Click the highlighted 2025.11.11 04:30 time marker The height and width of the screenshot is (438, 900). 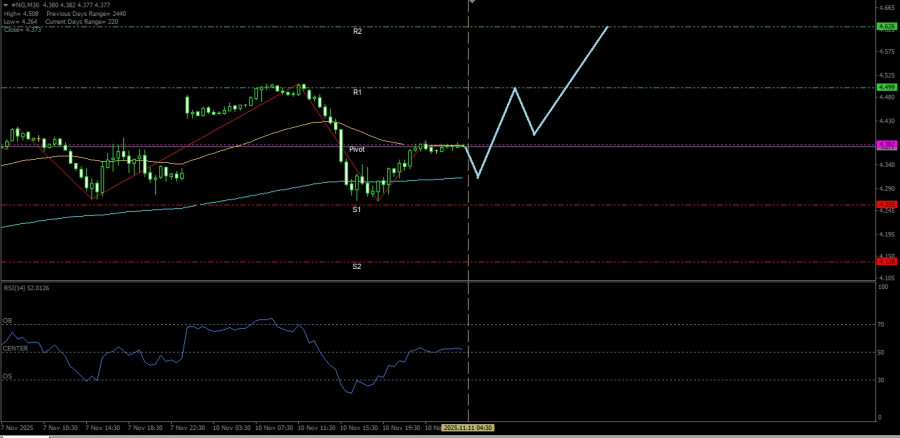468,427
